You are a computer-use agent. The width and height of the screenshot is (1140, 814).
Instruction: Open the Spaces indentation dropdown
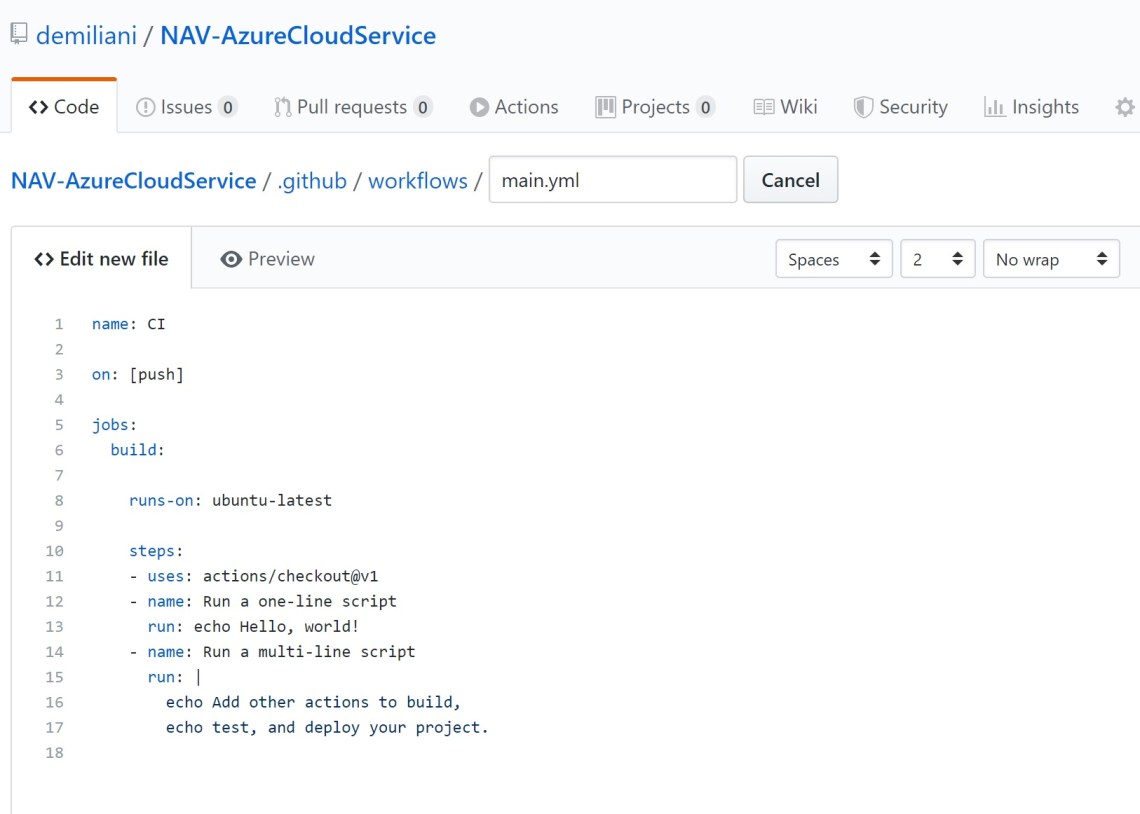[x=834, y=258]
